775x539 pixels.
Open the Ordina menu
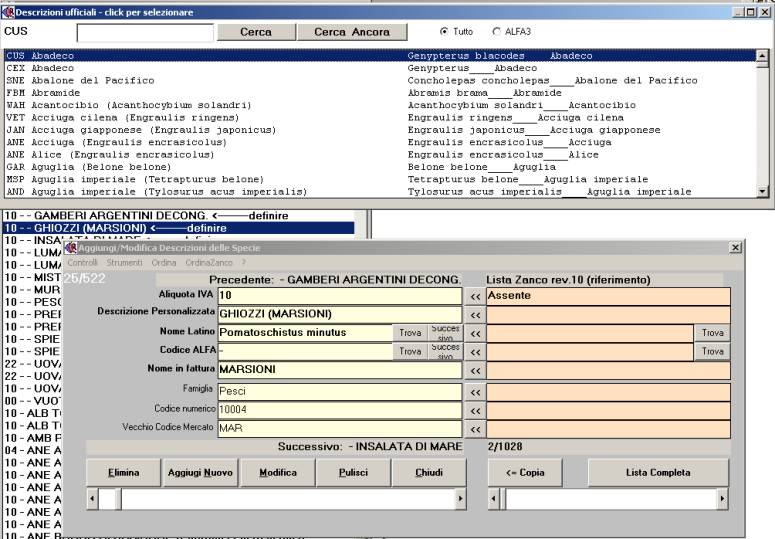164,262
